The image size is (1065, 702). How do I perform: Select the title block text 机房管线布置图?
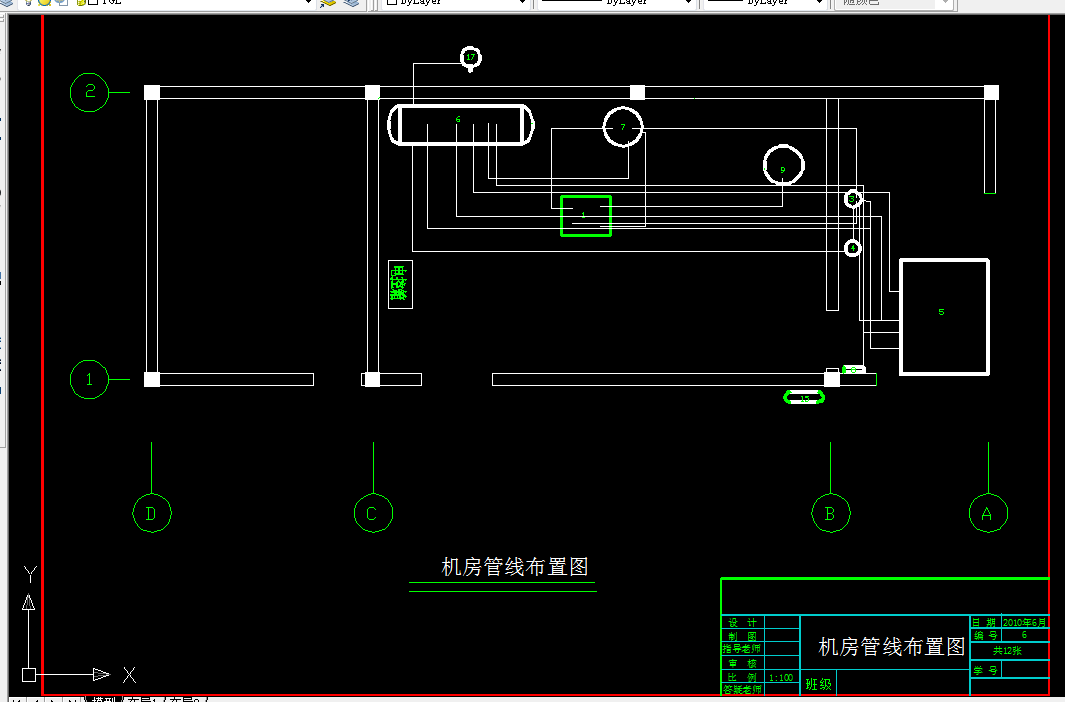click(892, 646)
